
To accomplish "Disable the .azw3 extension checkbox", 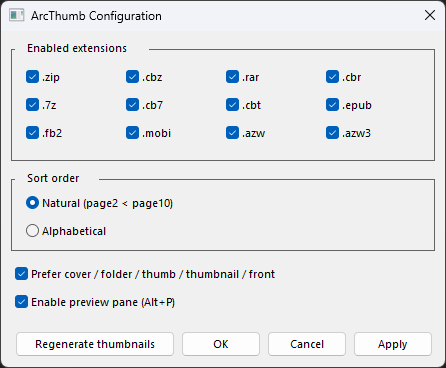I will (332, 133).
